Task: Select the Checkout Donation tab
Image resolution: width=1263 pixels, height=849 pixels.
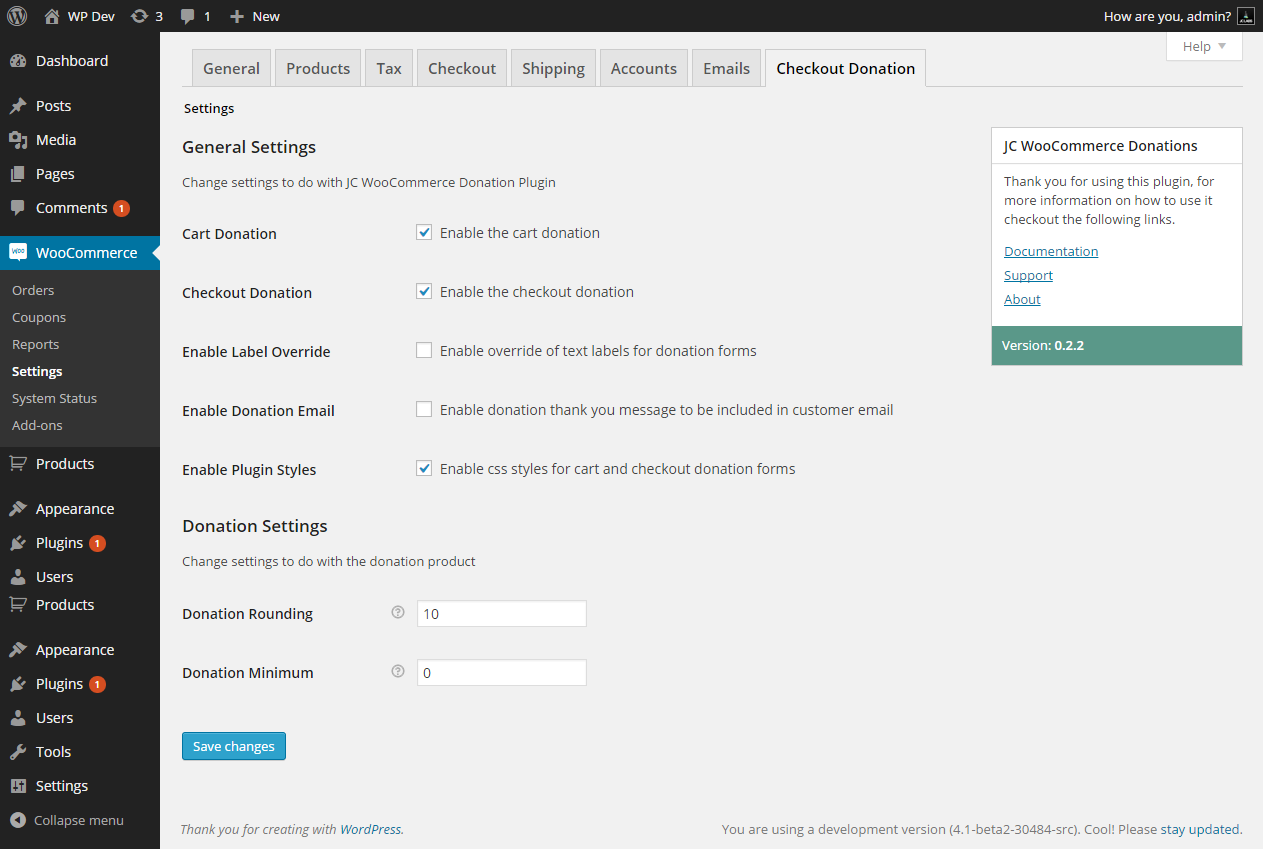Action: 846,68
